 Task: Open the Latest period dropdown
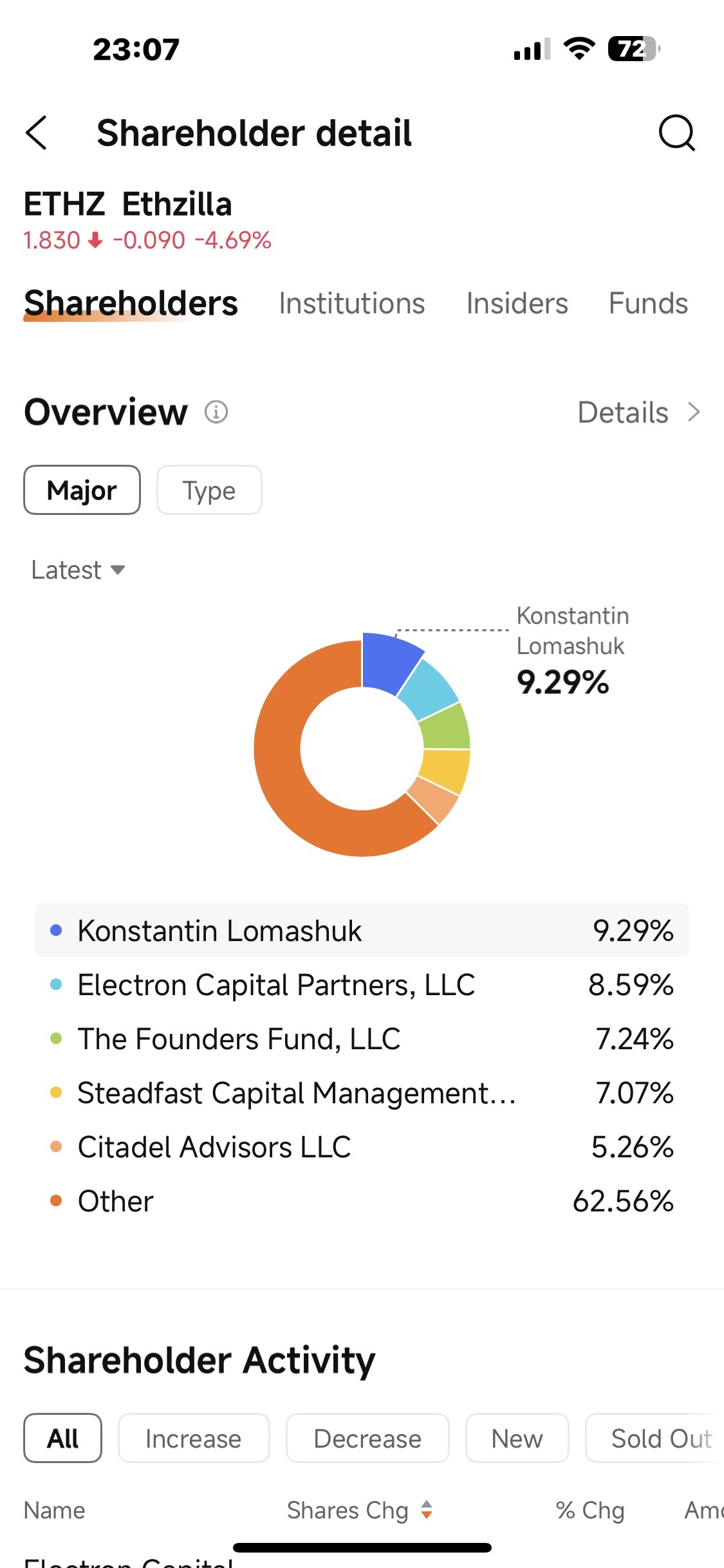coord(78,570)
